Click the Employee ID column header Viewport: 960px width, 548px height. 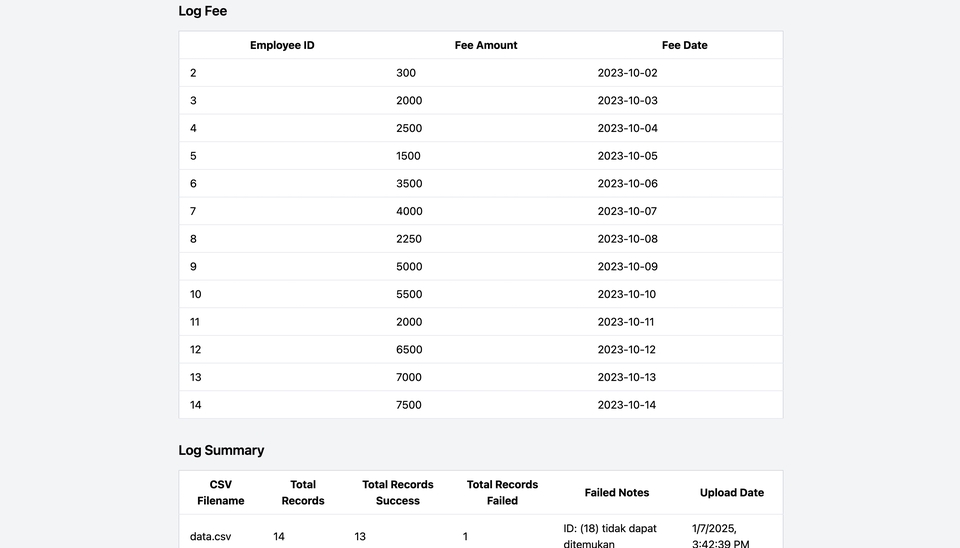[x=282, y=45]
